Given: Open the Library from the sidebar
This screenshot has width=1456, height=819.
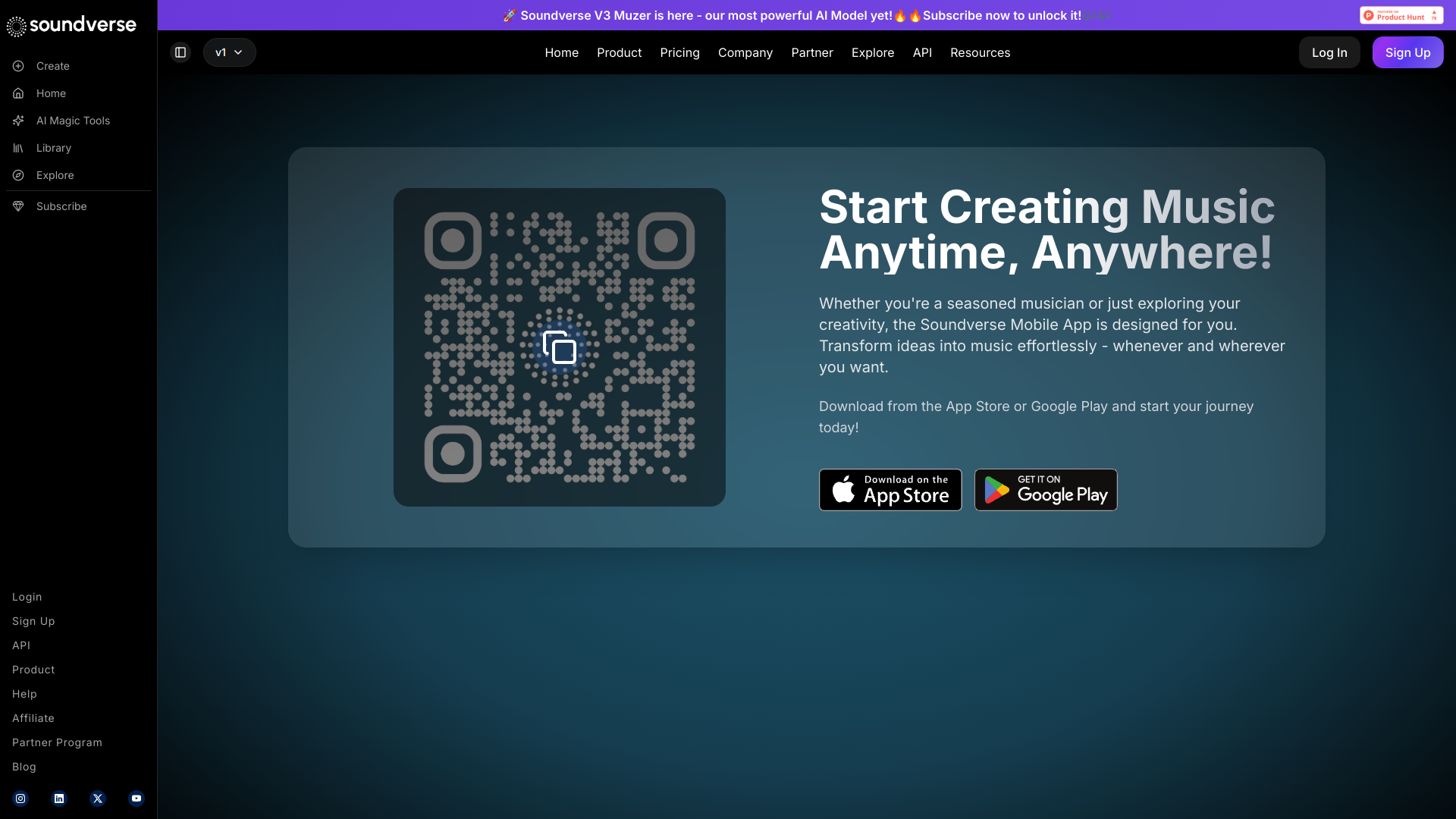Looking at the screenshot, I should coord(53,148).
